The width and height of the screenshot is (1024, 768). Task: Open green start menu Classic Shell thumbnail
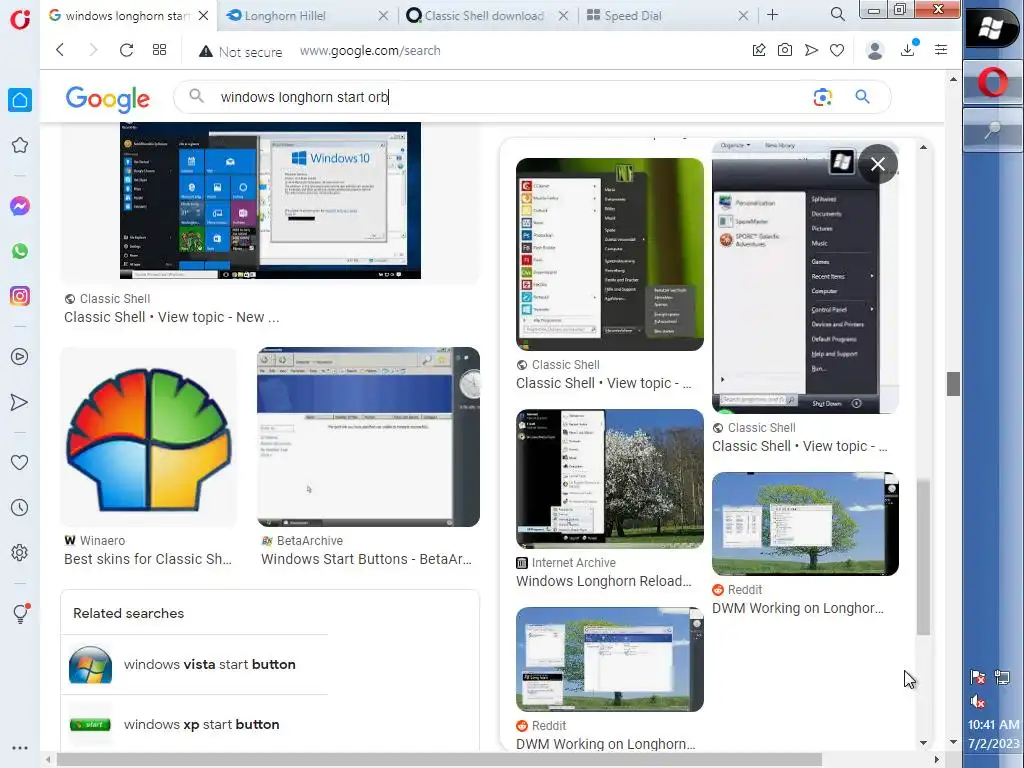point(610,254)
